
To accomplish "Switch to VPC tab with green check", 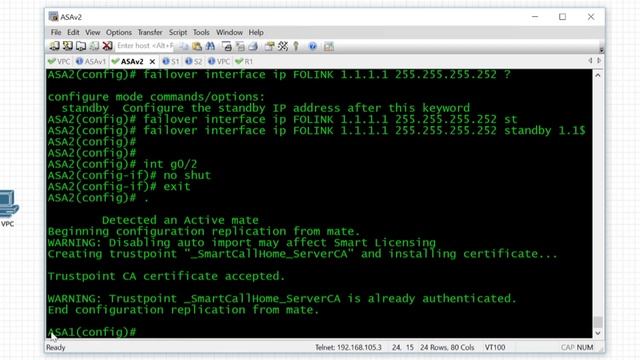I will tap(59, 62).
